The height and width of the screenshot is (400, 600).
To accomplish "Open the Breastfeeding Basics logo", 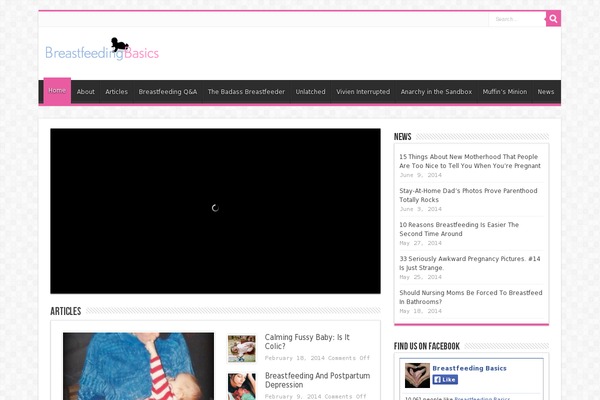I will pyautogui.click(x=102, y=49).
